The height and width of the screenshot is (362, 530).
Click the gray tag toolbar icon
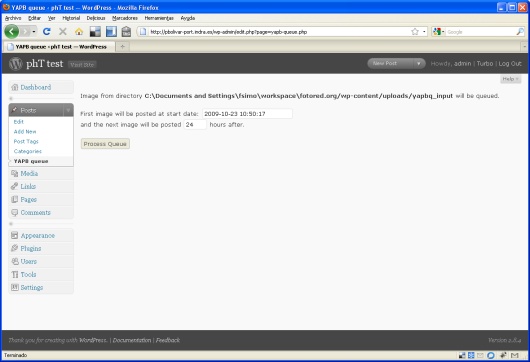click(126, 32)
